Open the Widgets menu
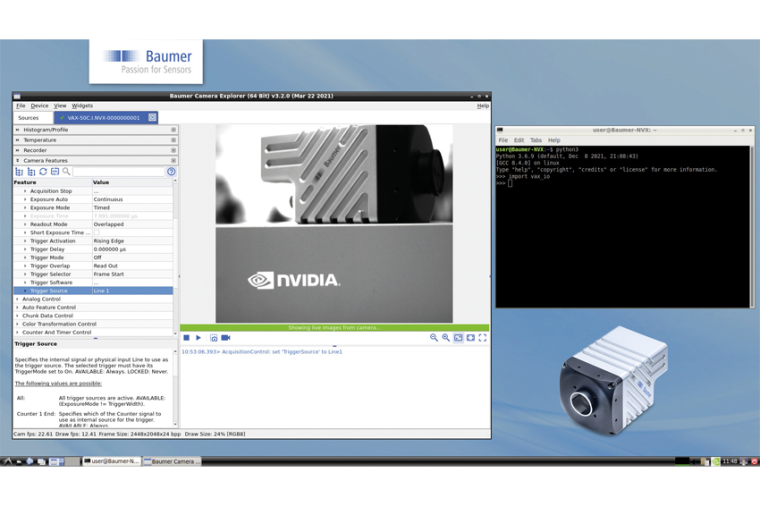 pos(82,105)
